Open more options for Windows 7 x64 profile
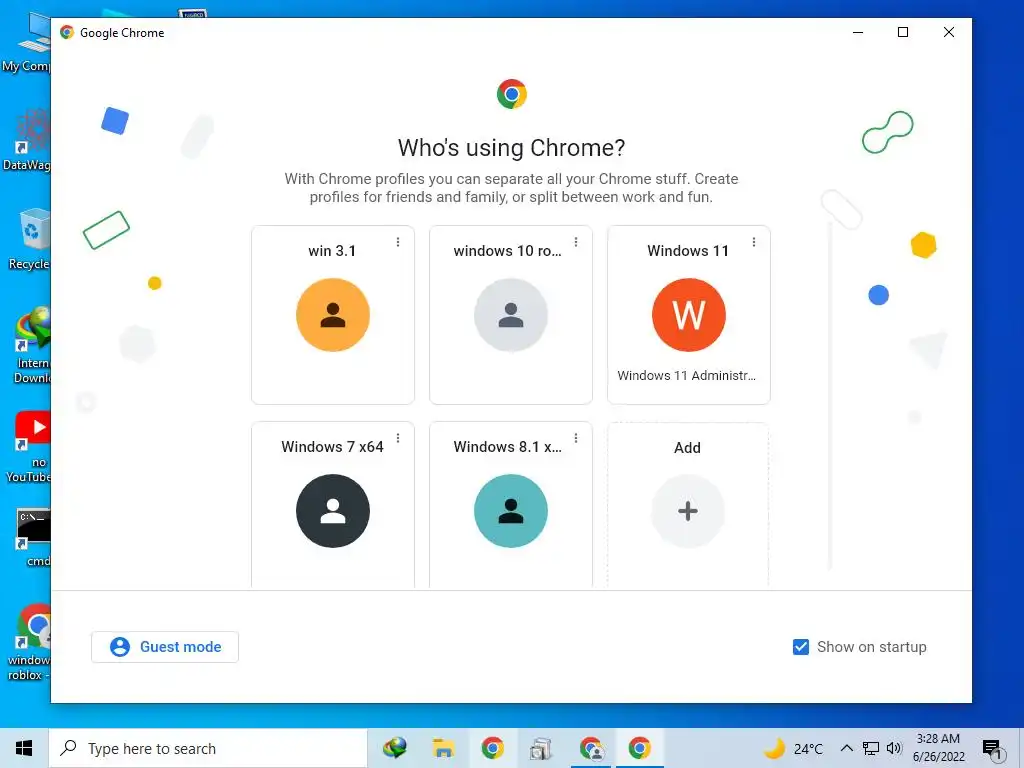The image size is (1024, 768). click(x=398, y=438)
